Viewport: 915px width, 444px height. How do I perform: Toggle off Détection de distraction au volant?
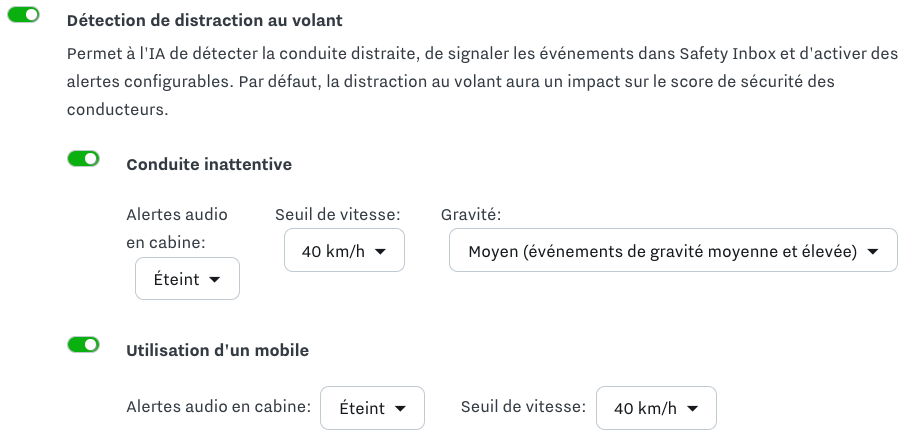click(x=23, y=16)
